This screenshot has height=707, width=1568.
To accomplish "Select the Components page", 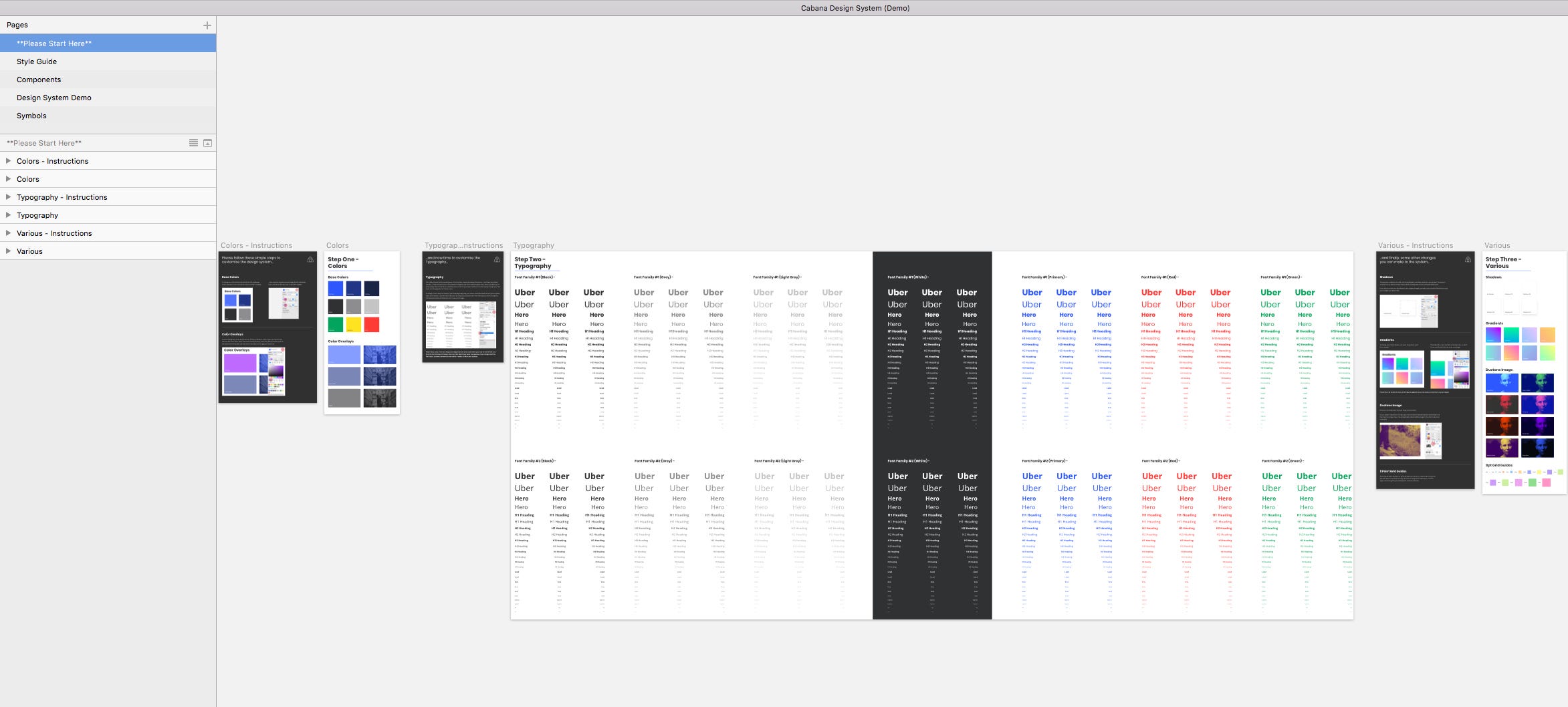I will tap(39, 79).
